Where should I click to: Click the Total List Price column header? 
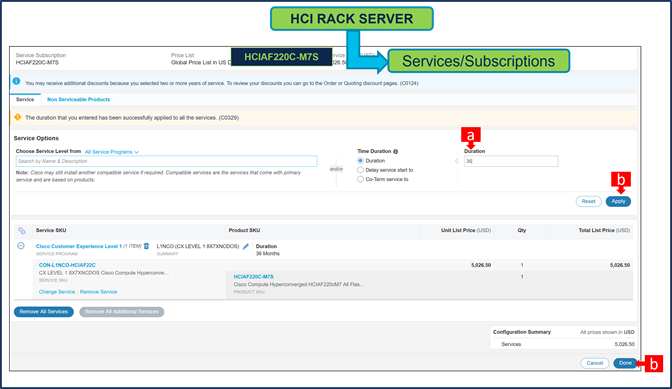[604, 230]
